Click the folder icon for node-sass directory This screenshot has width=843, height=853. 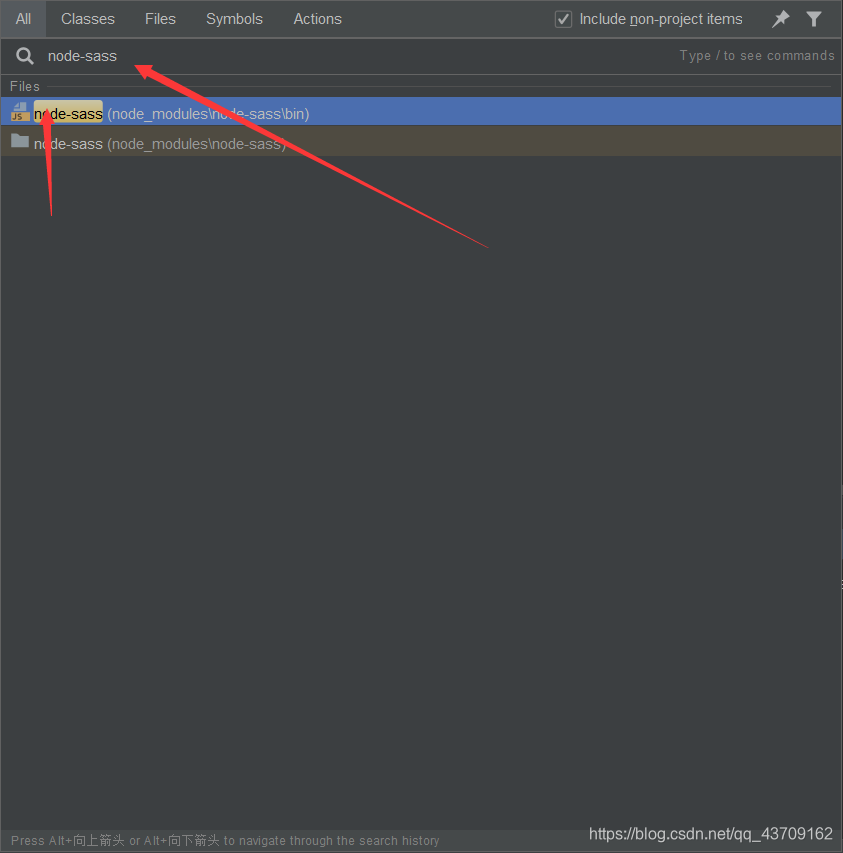[20, 141]
